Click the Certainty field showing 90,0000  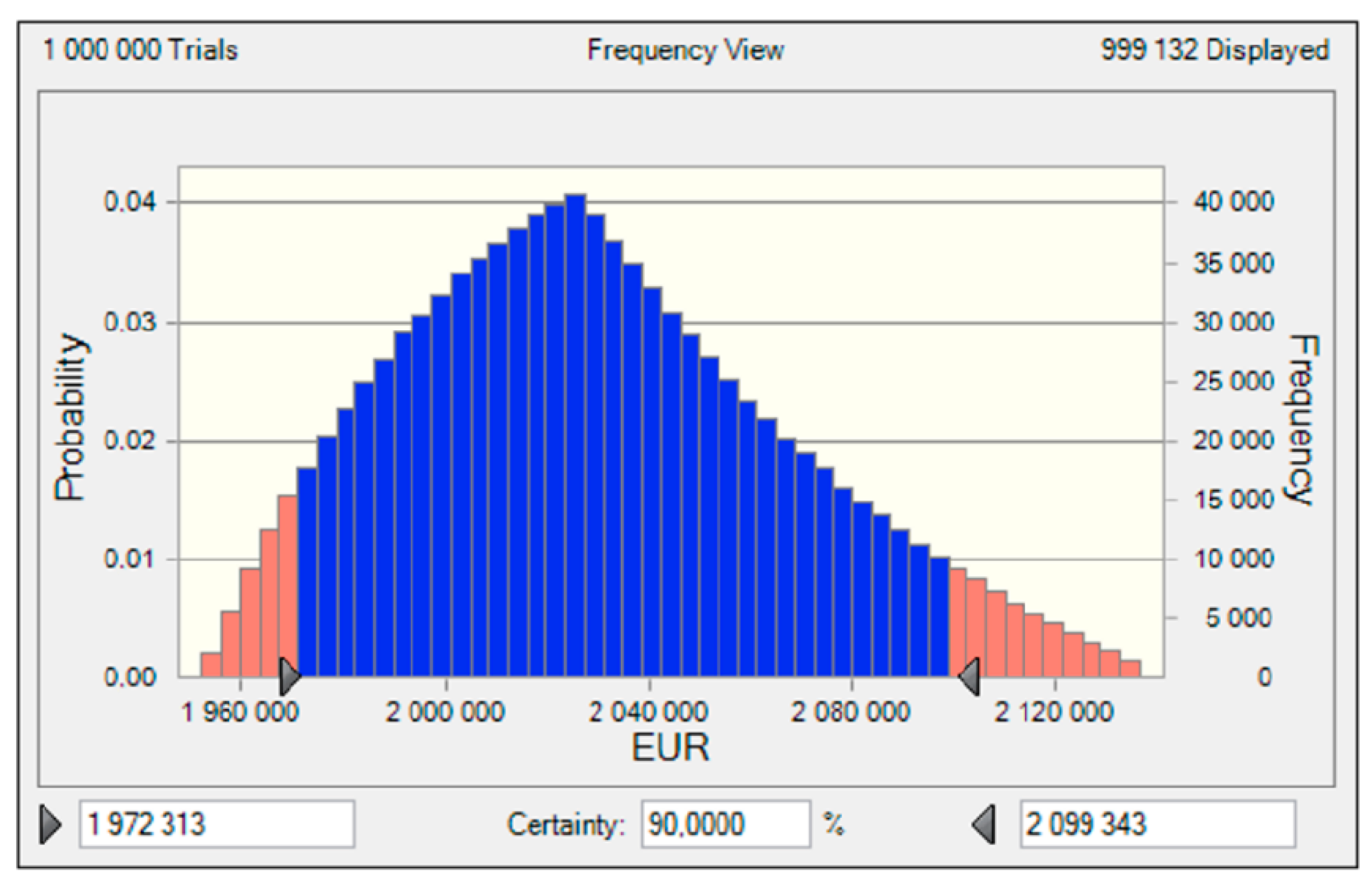725,824
